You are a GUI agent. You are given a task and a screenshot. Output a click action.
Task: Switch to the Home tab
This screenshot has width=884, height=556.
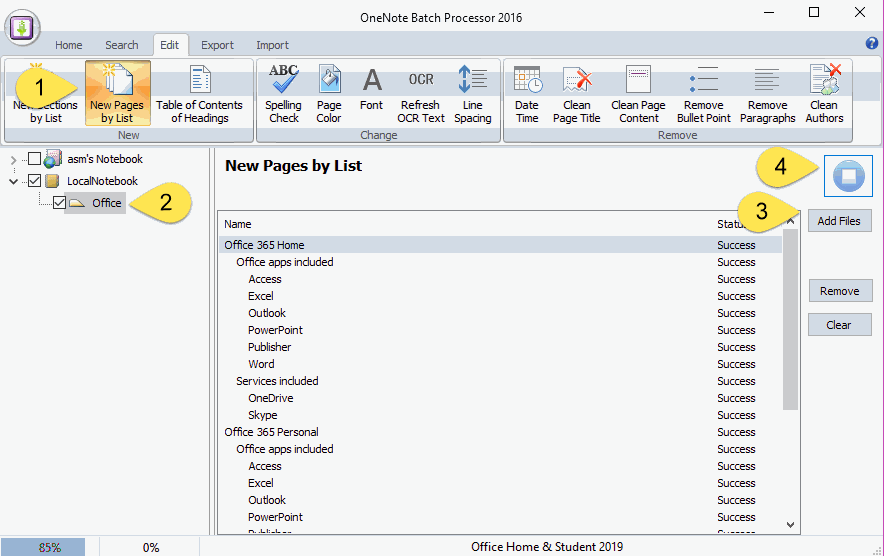(x=68, y=45)
